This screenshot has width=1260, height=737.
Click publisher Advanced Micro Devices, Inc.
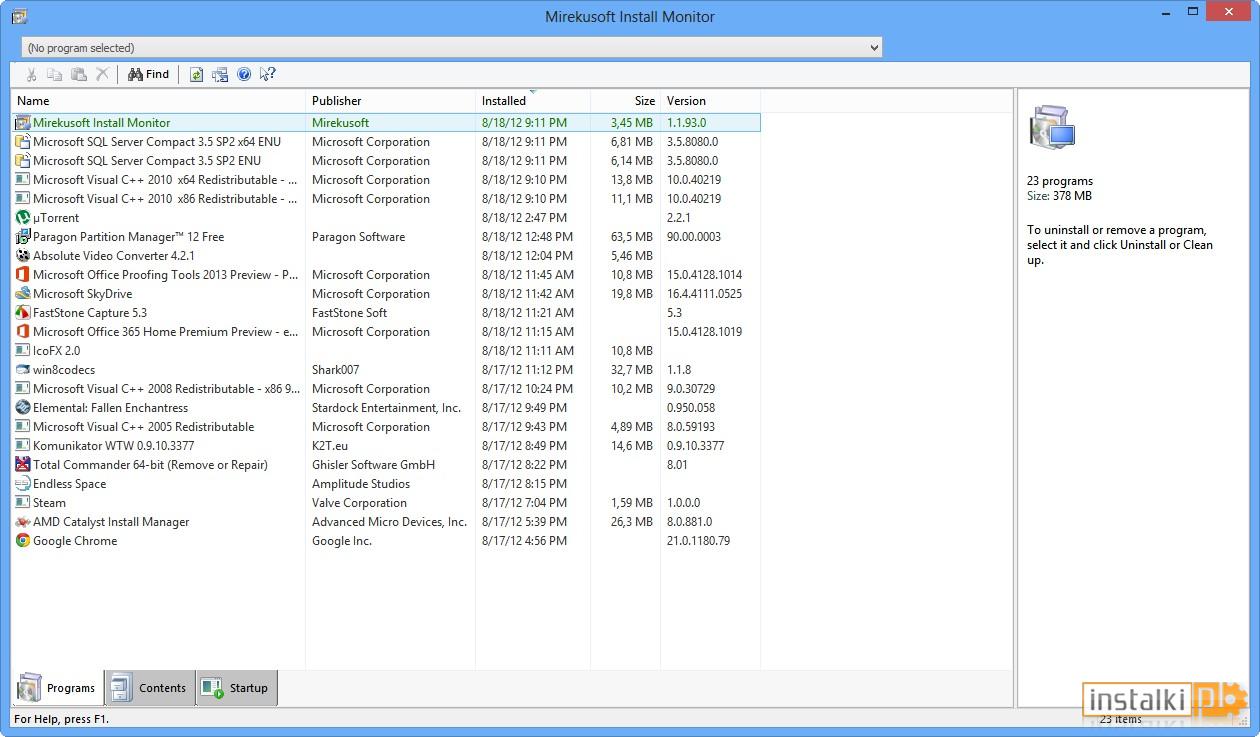pos(389,522)
